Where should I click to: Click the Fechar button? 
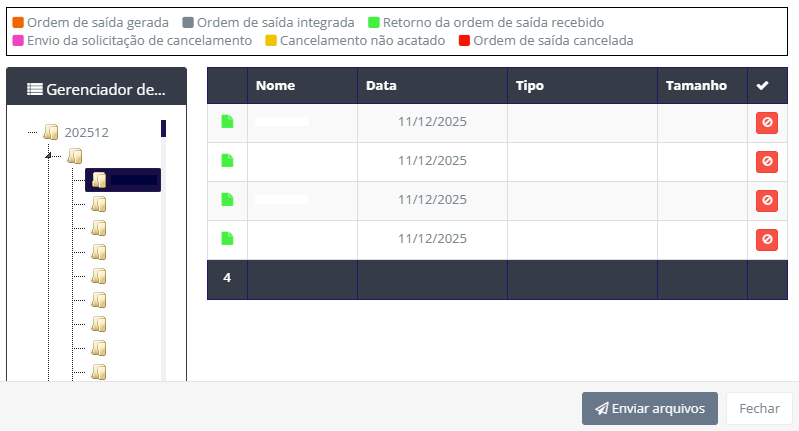(759, 408)
